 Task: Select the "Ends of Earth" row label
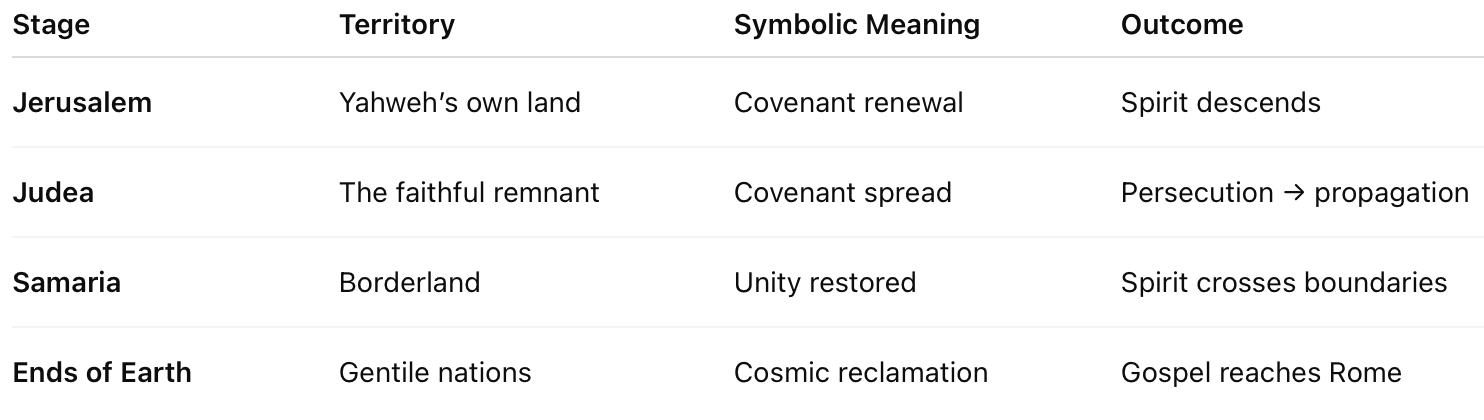tap(102, 372)
